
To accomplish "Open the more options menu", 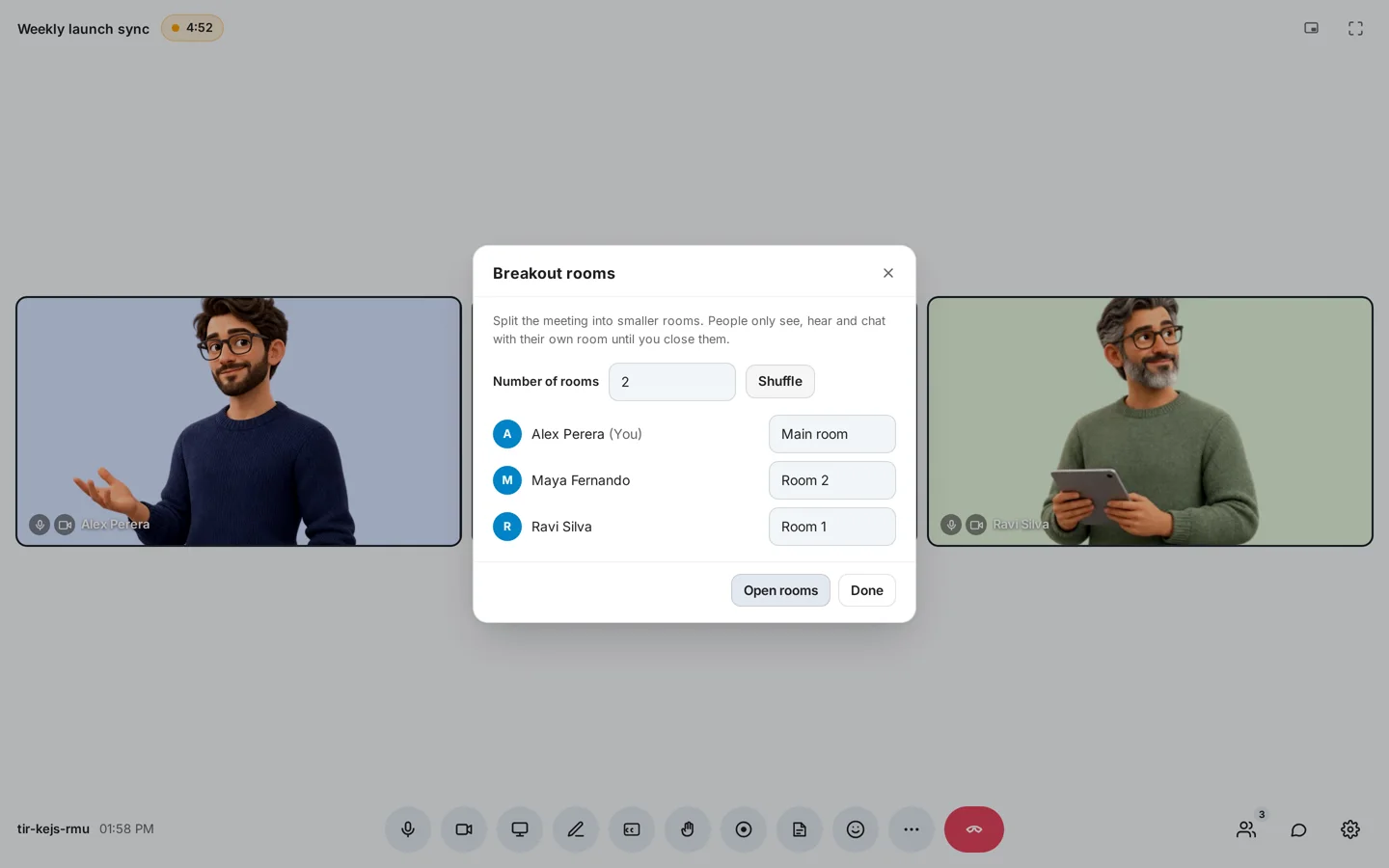I will 912,829.
